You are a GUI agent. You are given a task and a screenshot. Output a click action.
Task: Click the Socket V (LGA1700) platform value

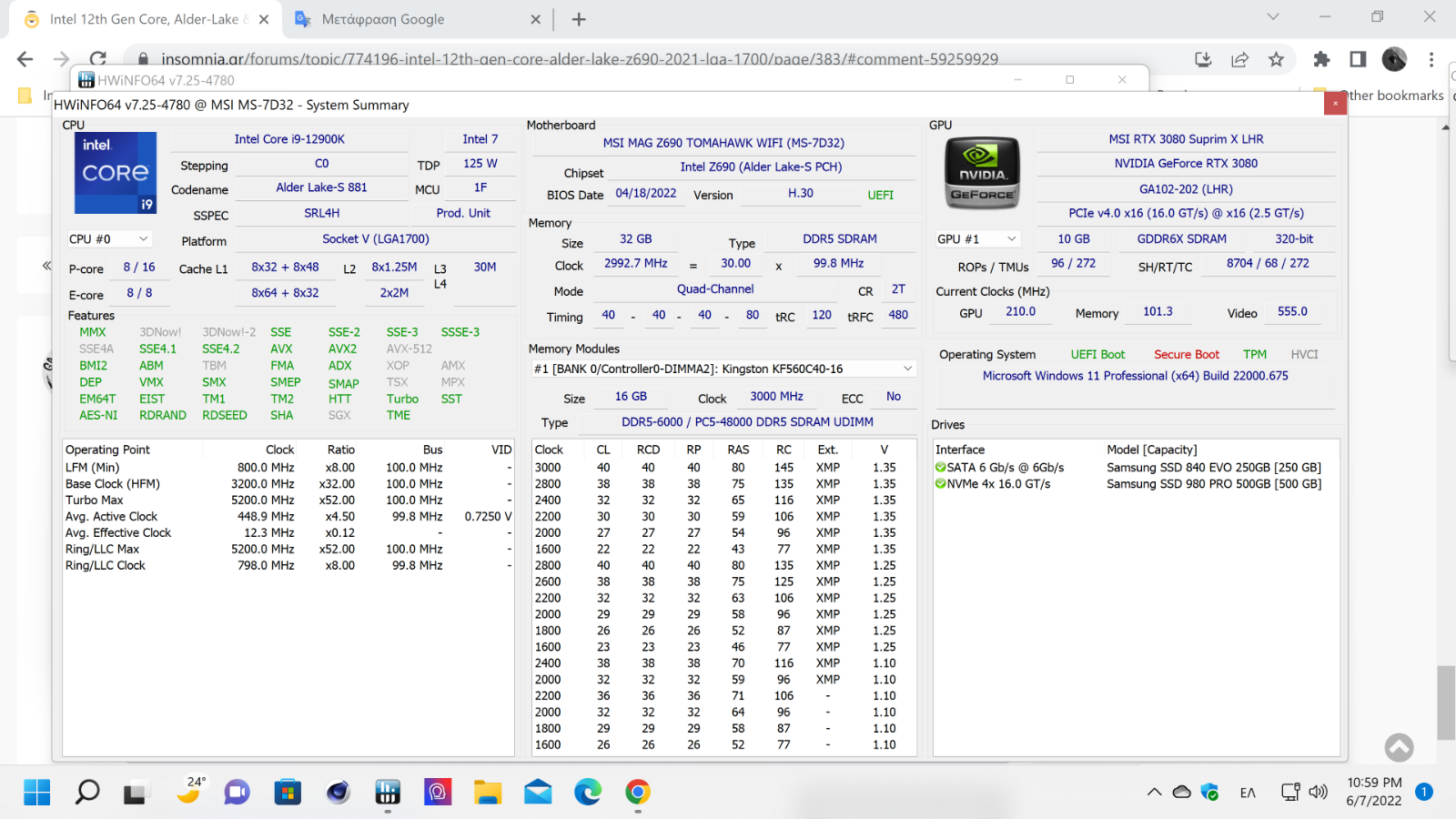point(376,239)
